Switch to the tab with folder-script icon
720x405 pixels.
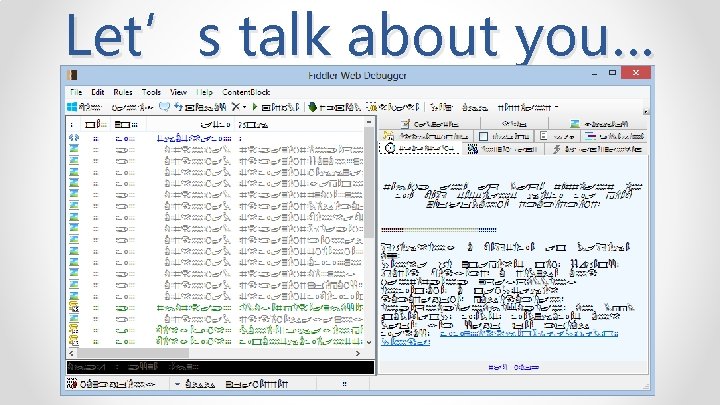pyautogui.click(x=427, y=136)
